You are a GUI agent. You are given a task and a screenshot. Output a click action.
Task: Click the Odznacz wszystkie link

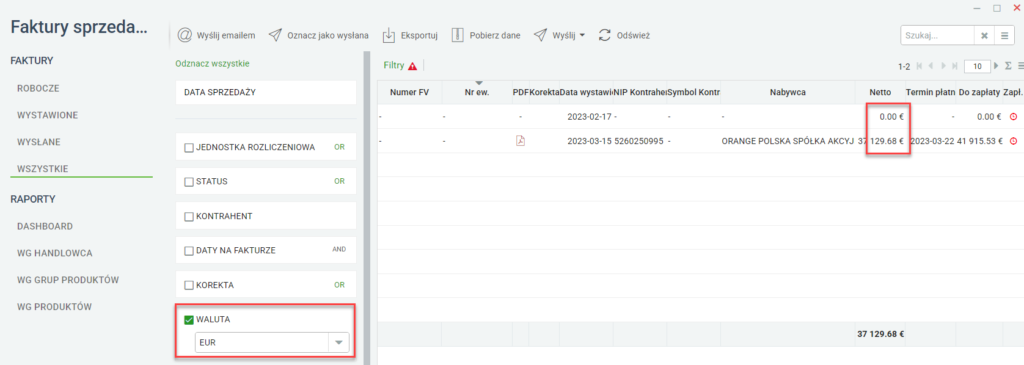212,64
